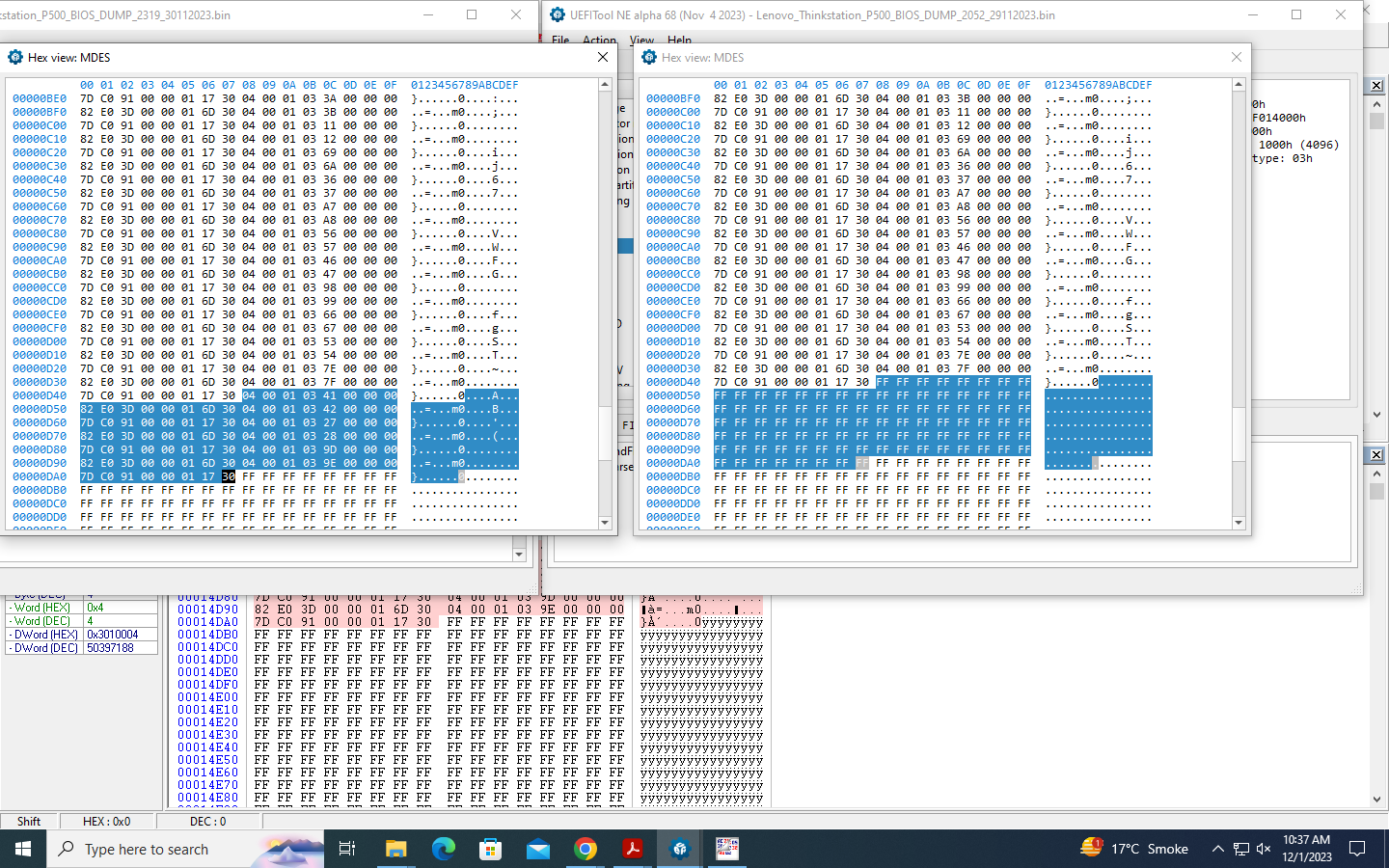Click the Task View icon
This screenshot has width=1389, height=868.
click(347, 849)
